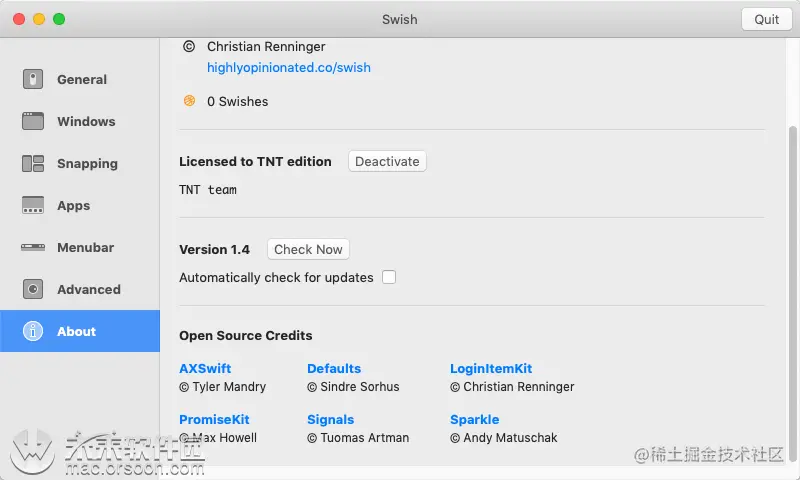Open the Signals credit link

coord(330,420)
